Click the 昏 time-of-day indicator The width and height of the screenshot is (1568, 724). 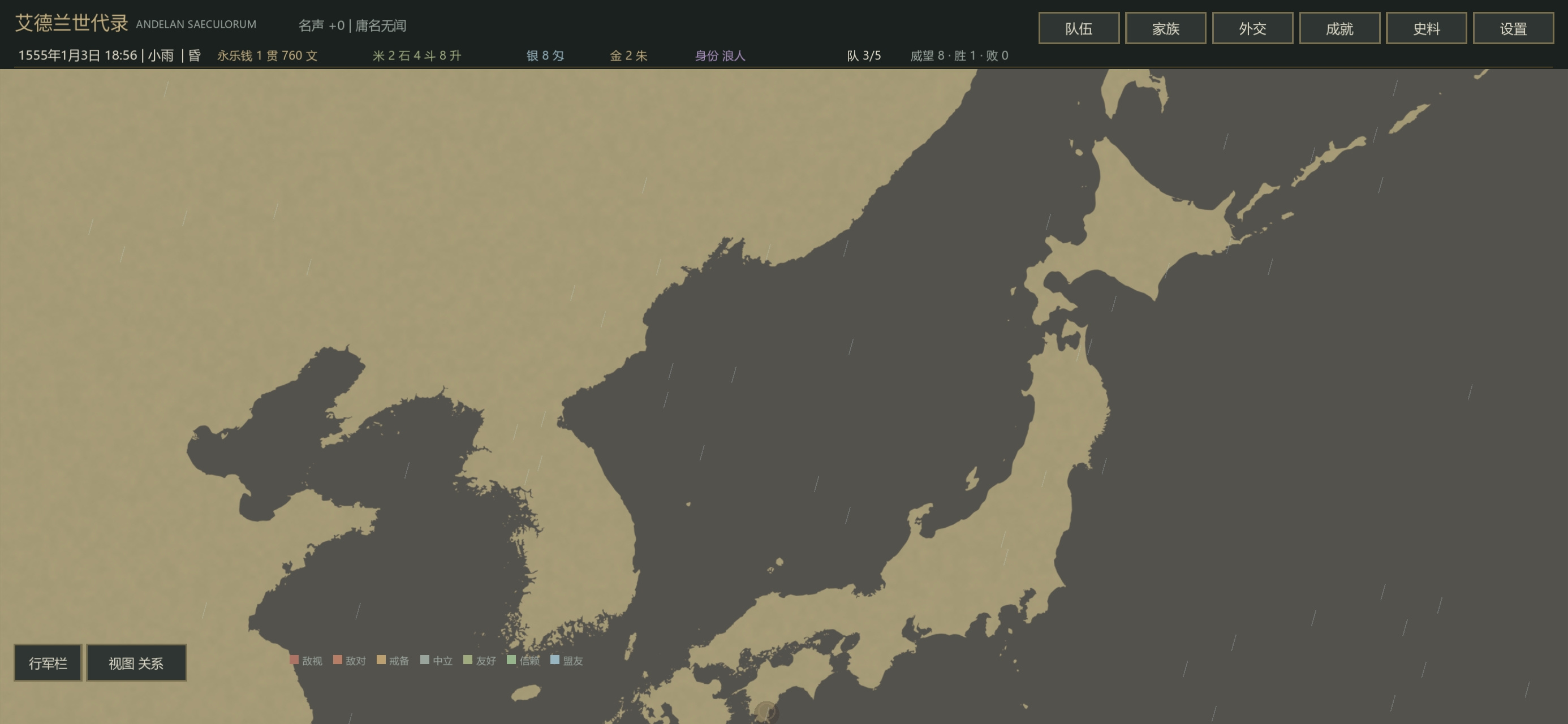[195, 55]
